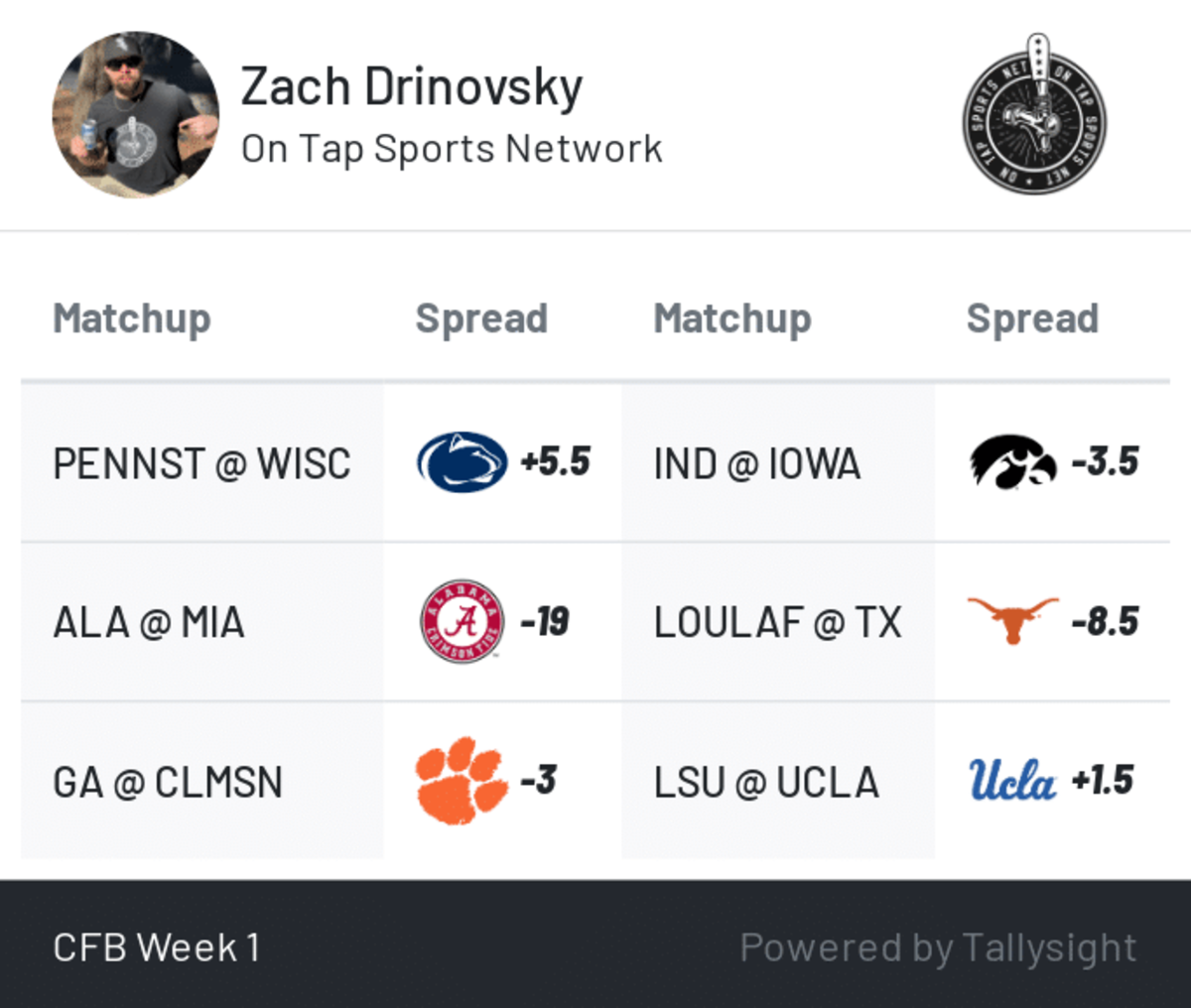Open the On Tap Sports Network subtitle

(452, 149)
